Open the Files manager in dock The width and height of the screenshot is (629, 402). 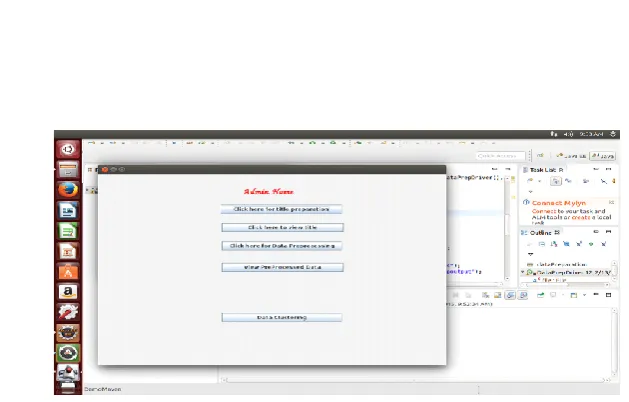[68, 170]
